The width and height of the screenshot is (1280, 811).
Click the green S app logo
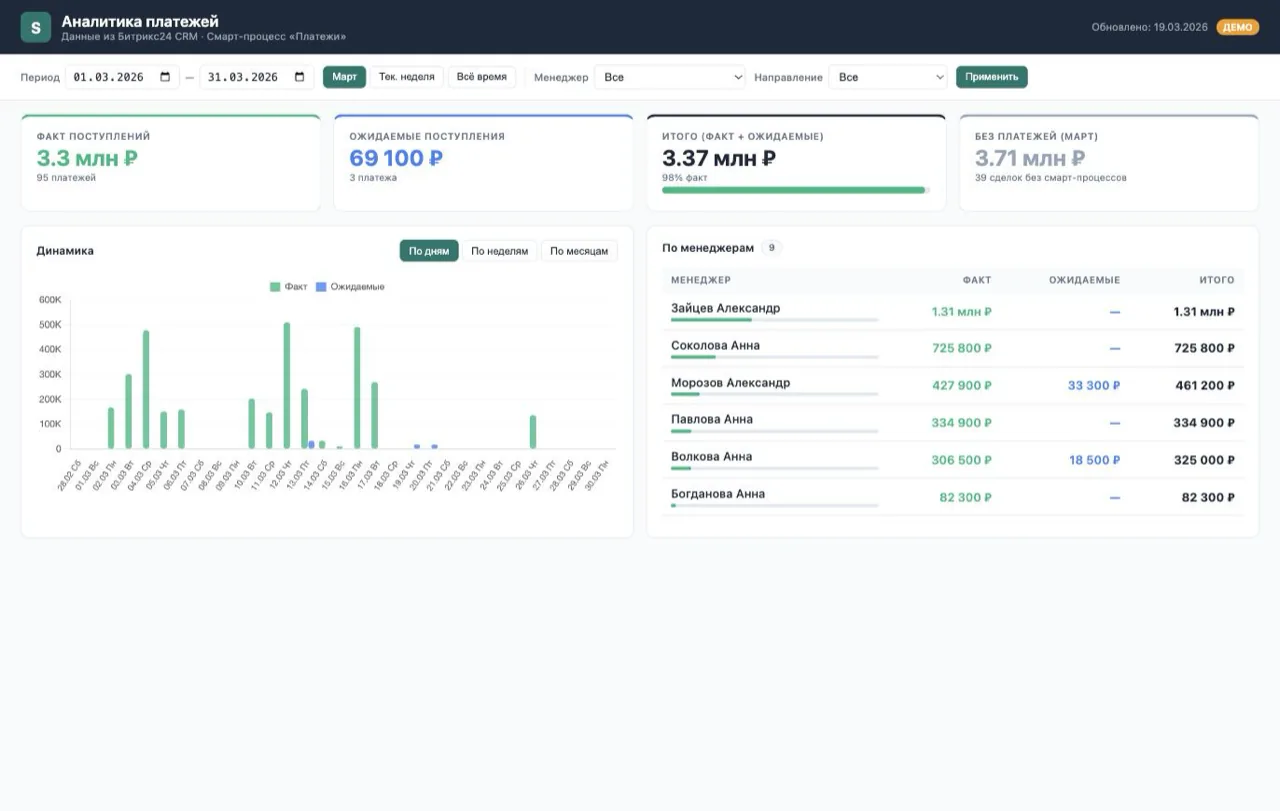click(36, 27)
